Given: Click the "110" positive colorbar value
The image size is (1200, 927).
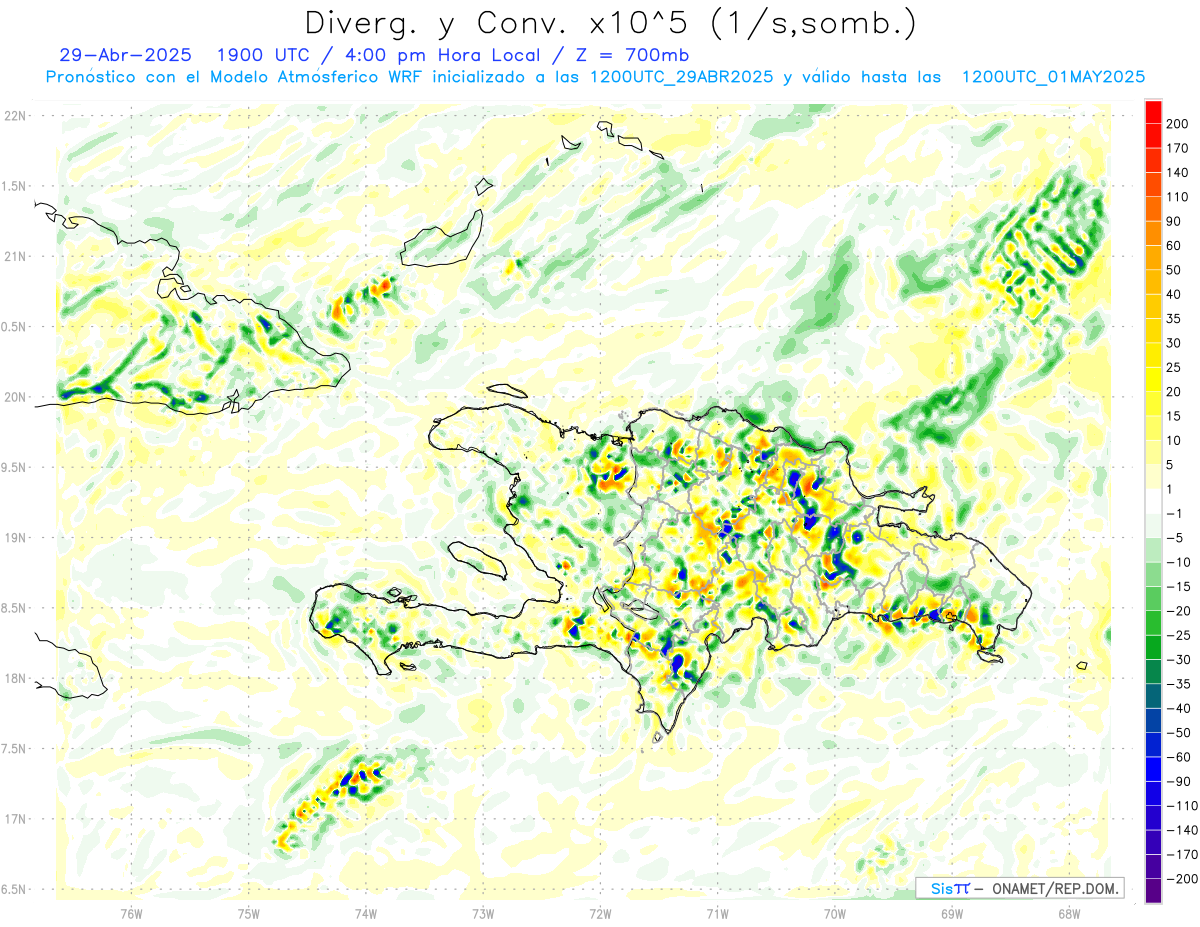Looking at the screenshot, I should click(1177, 197).
